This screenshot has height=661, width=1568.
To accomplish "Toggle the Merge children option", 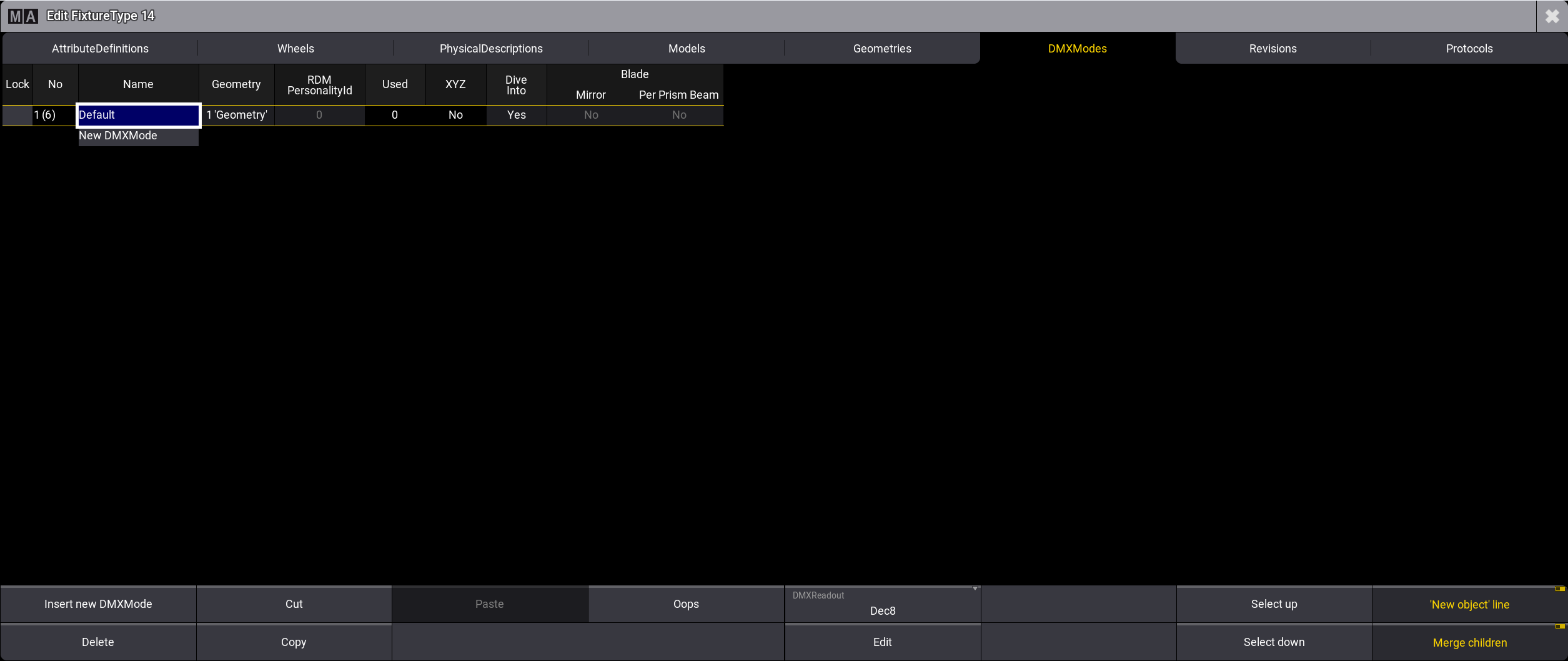I will click(1469, 642).
